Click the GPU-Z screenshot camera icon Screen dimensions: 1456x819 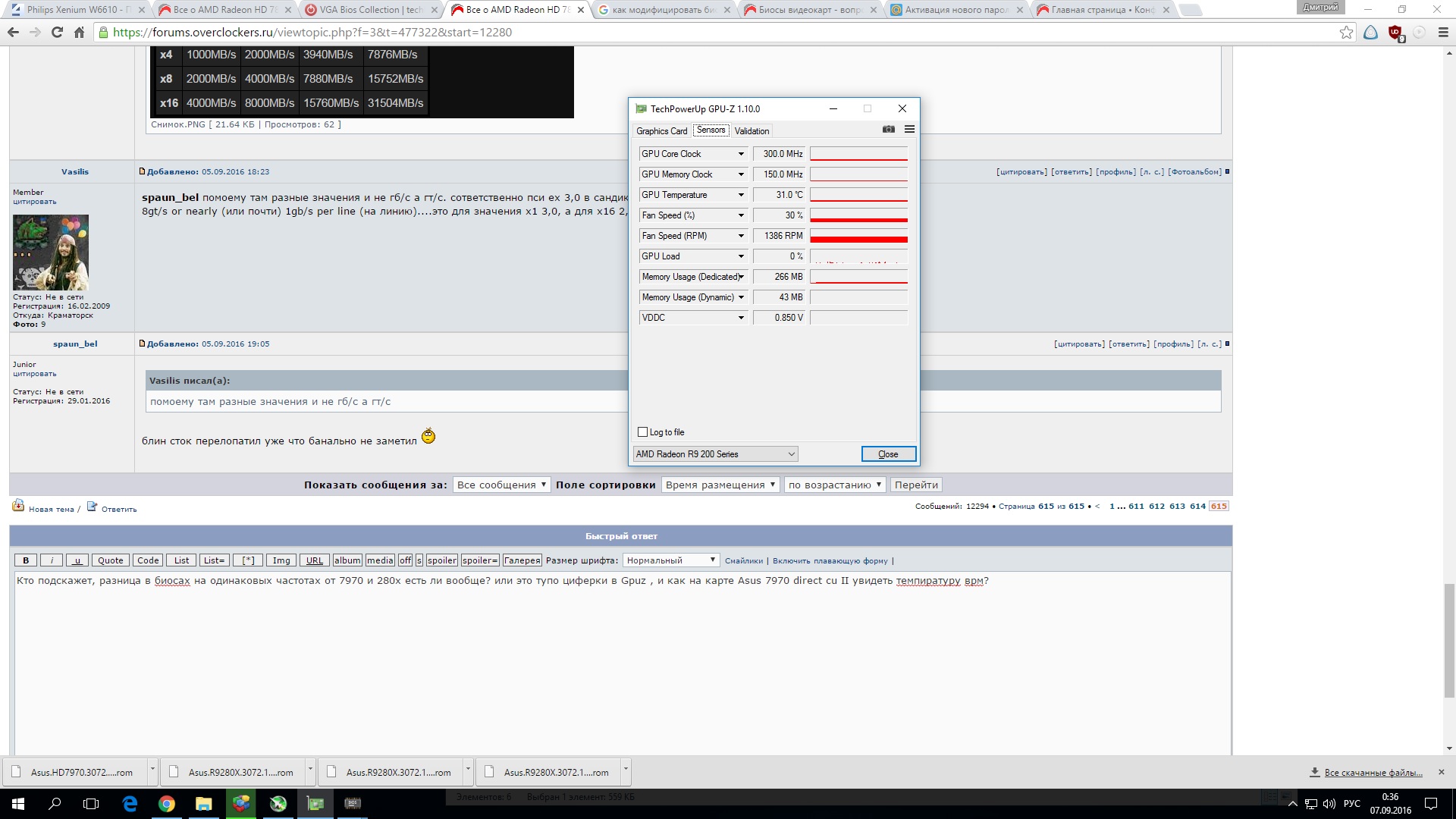pyautogui.click(x=889, y=130)
